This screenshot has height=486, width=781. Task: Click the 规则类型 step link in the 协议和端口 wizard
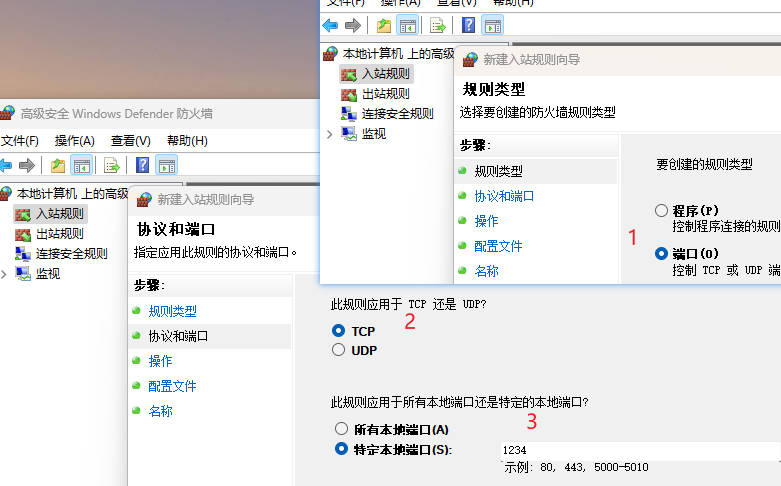(x=172, y=311)
